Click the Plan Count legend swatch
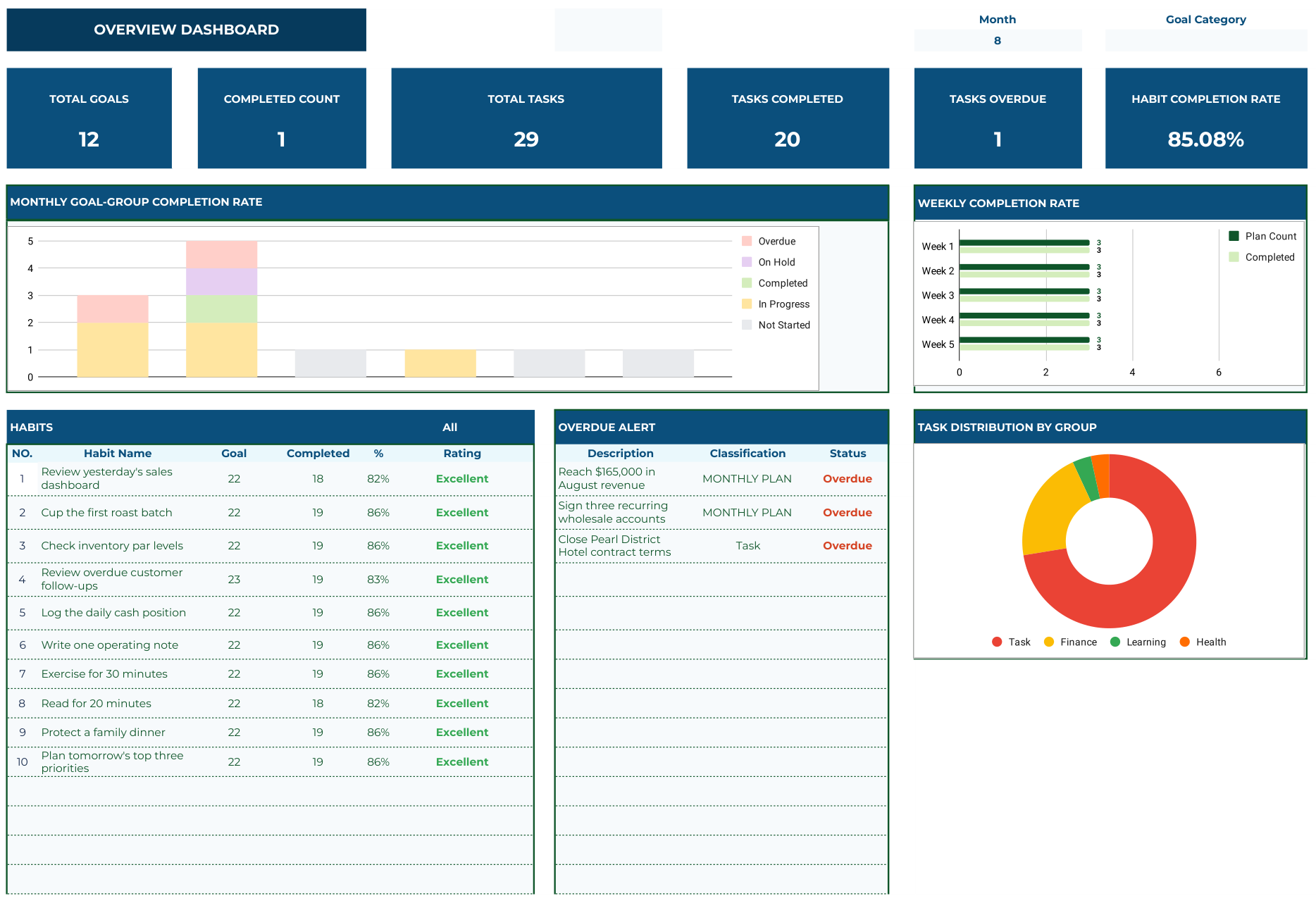Viewport: 1316px width, 903px height. [x=1234, y=236]
